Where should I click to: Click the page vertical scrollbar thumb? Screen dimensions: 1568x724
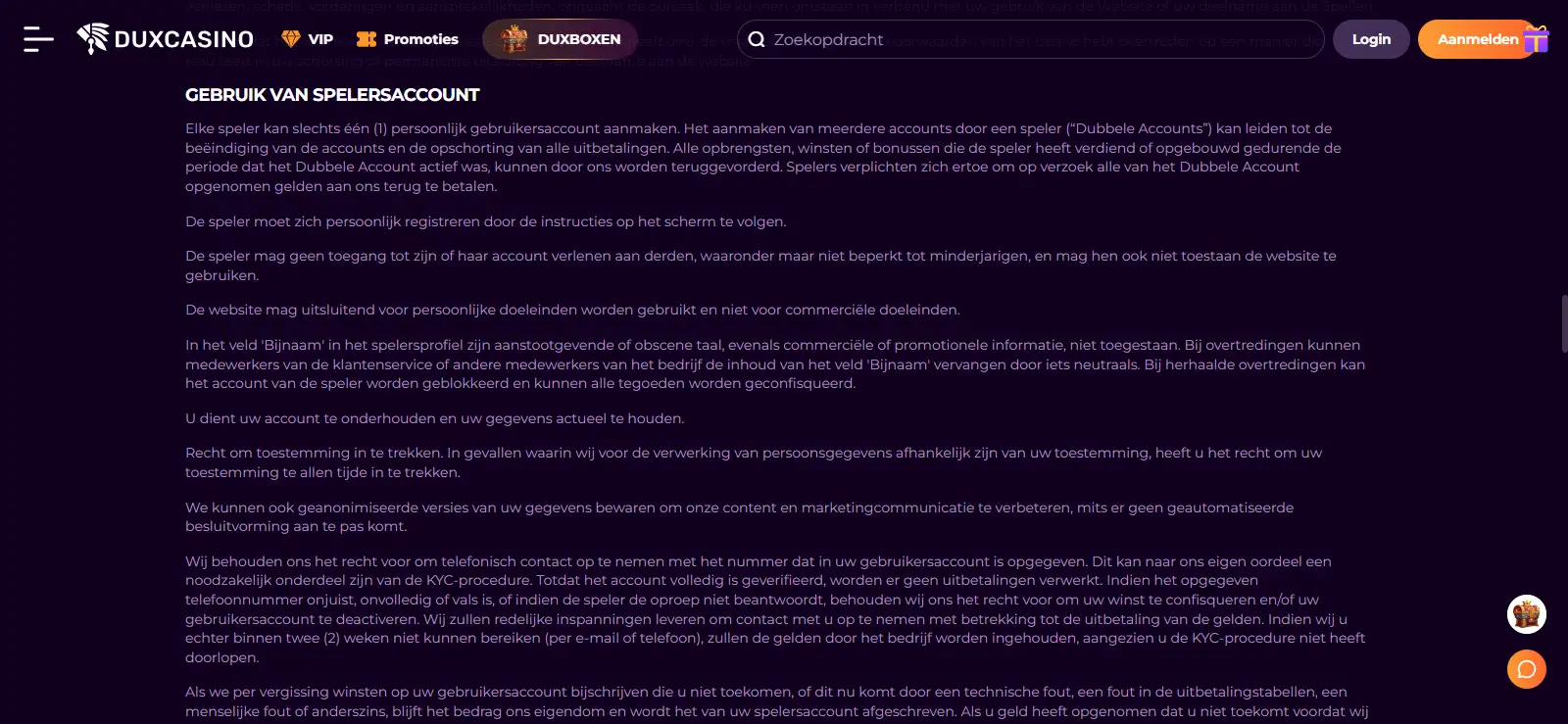(1564, 322)
